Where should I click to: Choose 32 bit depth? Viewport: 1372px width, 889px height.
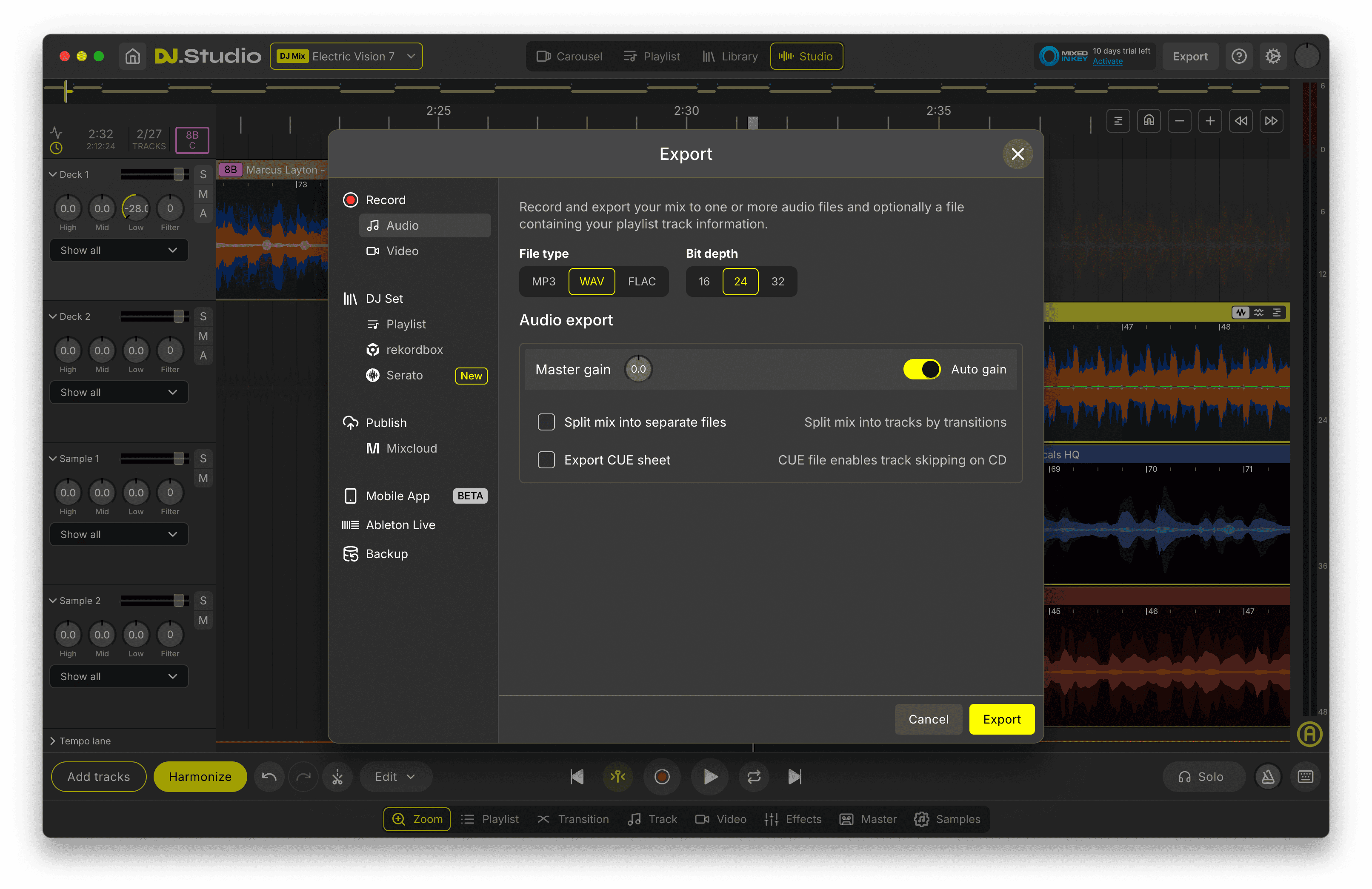click(x=777, y=281)
